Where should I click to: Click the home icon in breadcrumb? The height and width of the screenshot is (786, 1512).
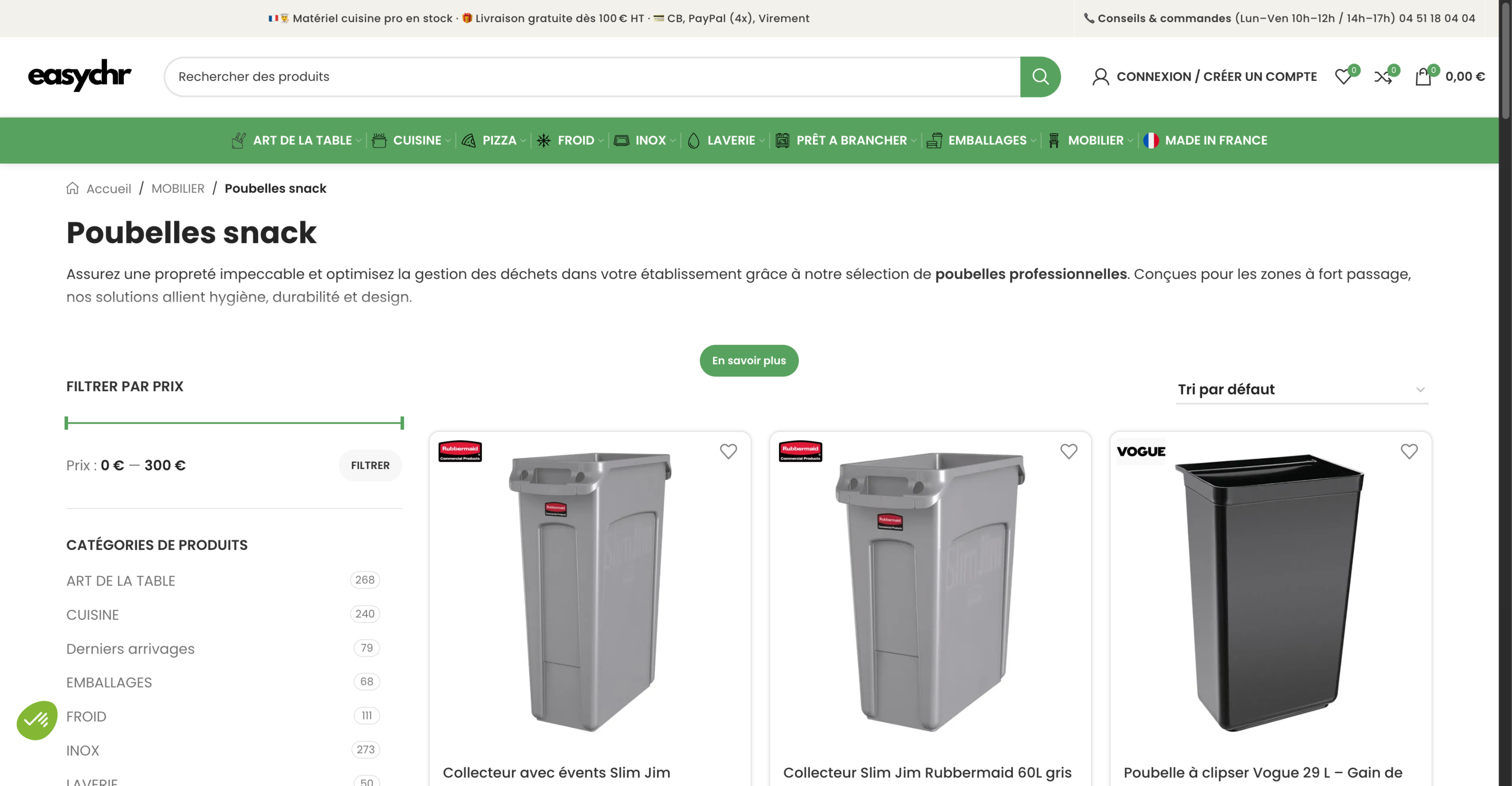[73, 188]
